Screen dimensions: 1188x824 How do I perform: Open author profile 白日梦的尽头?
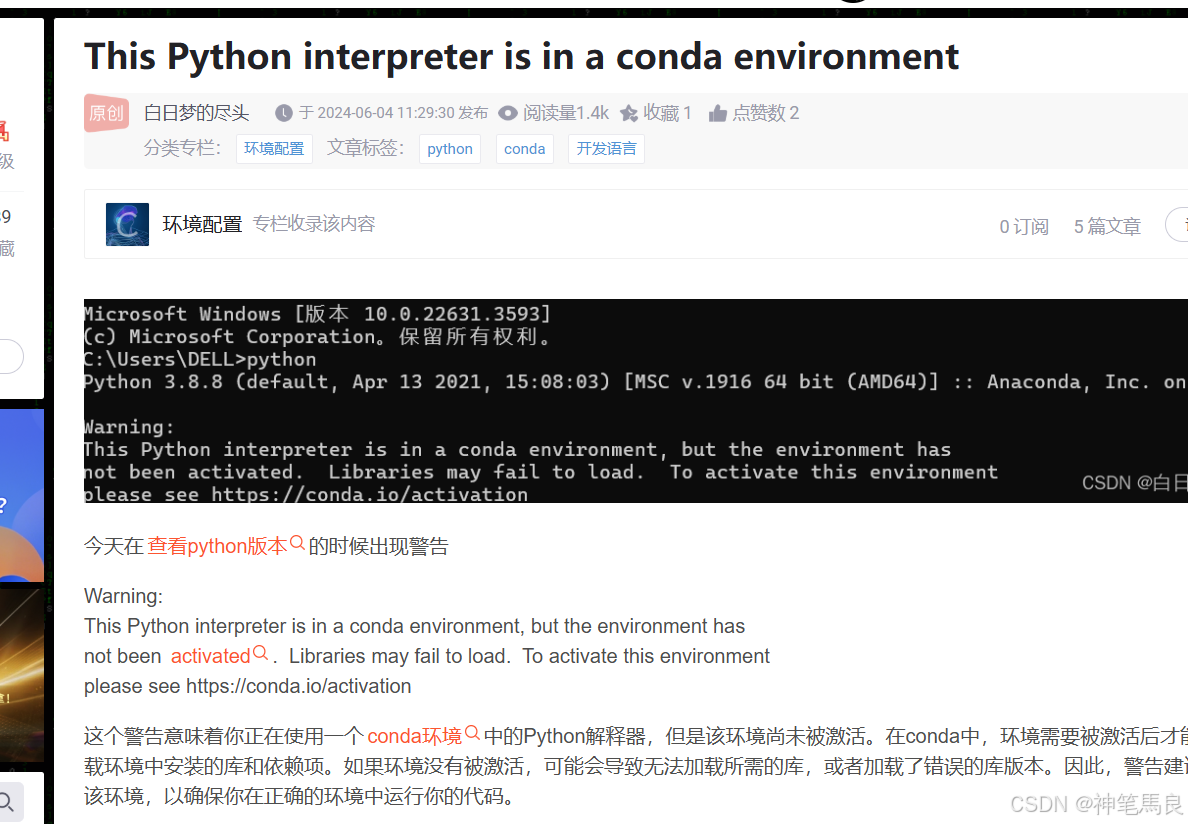196,112
